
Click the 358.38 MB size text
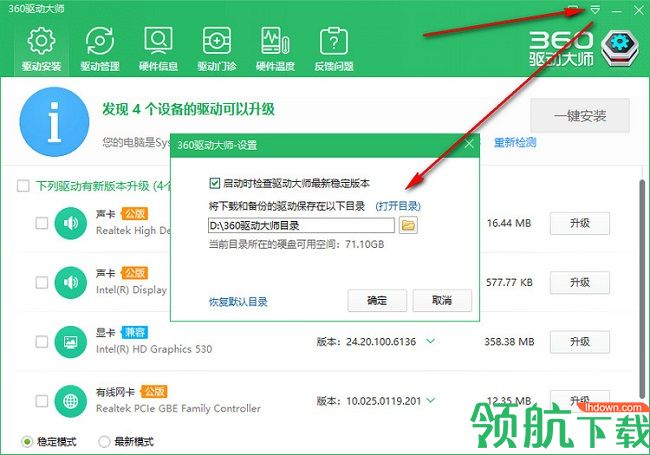[509, 342]
